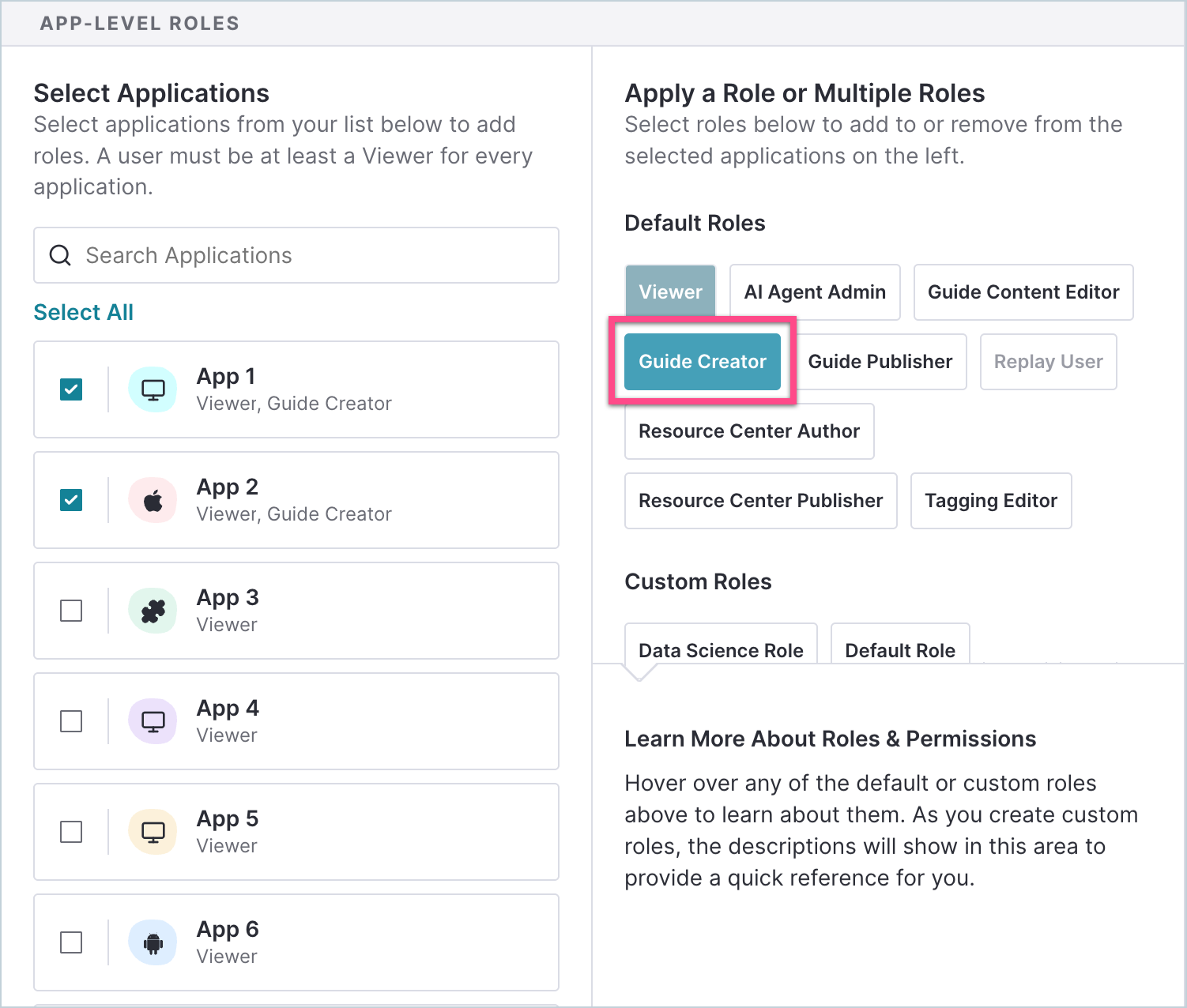Check the App 5 checkbox
Screen dimensions: 1187x1008
click(71, 832)
